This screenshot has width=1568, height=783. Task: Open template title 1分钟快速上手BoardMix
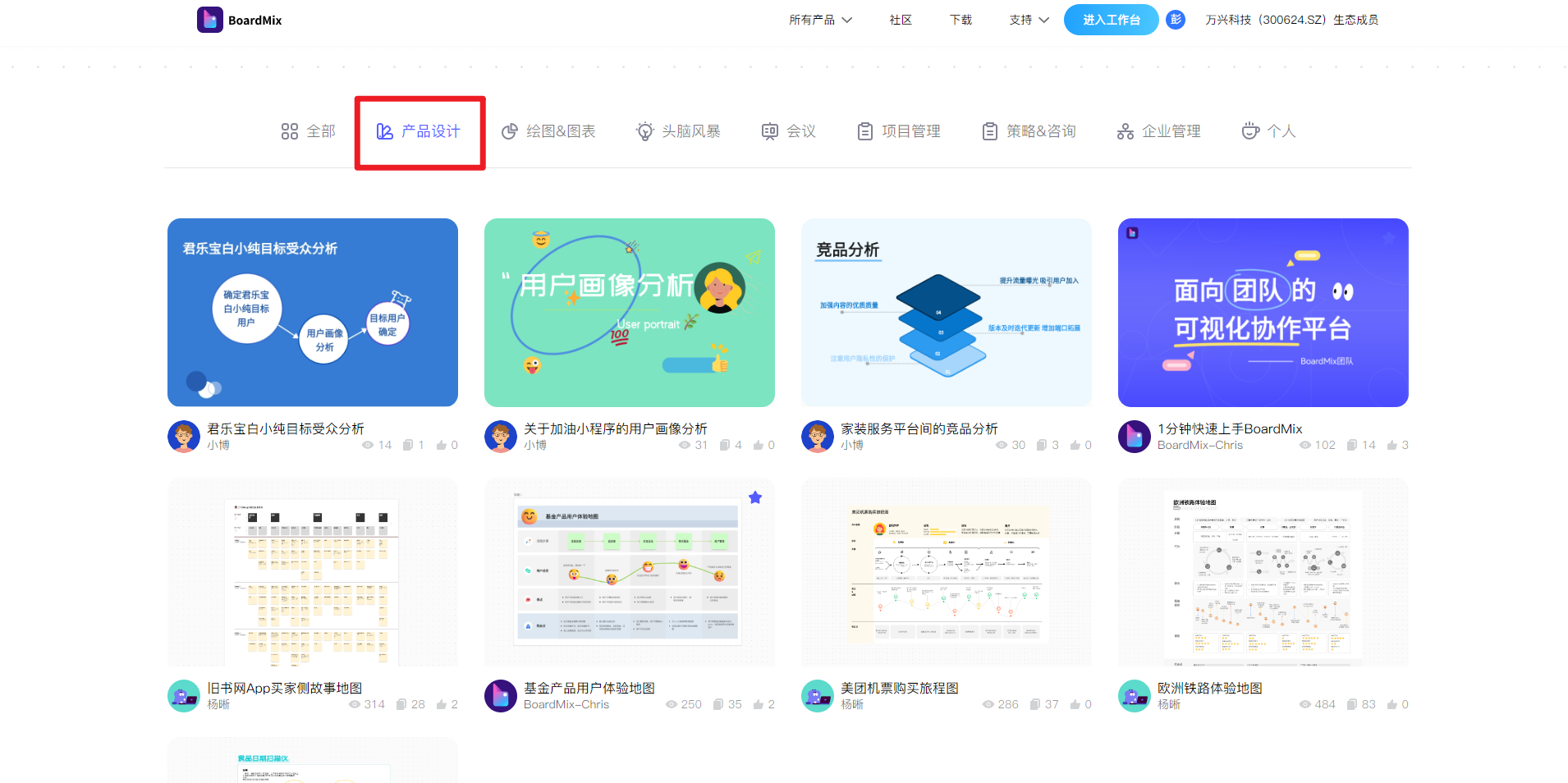[x=1230, y=428]
